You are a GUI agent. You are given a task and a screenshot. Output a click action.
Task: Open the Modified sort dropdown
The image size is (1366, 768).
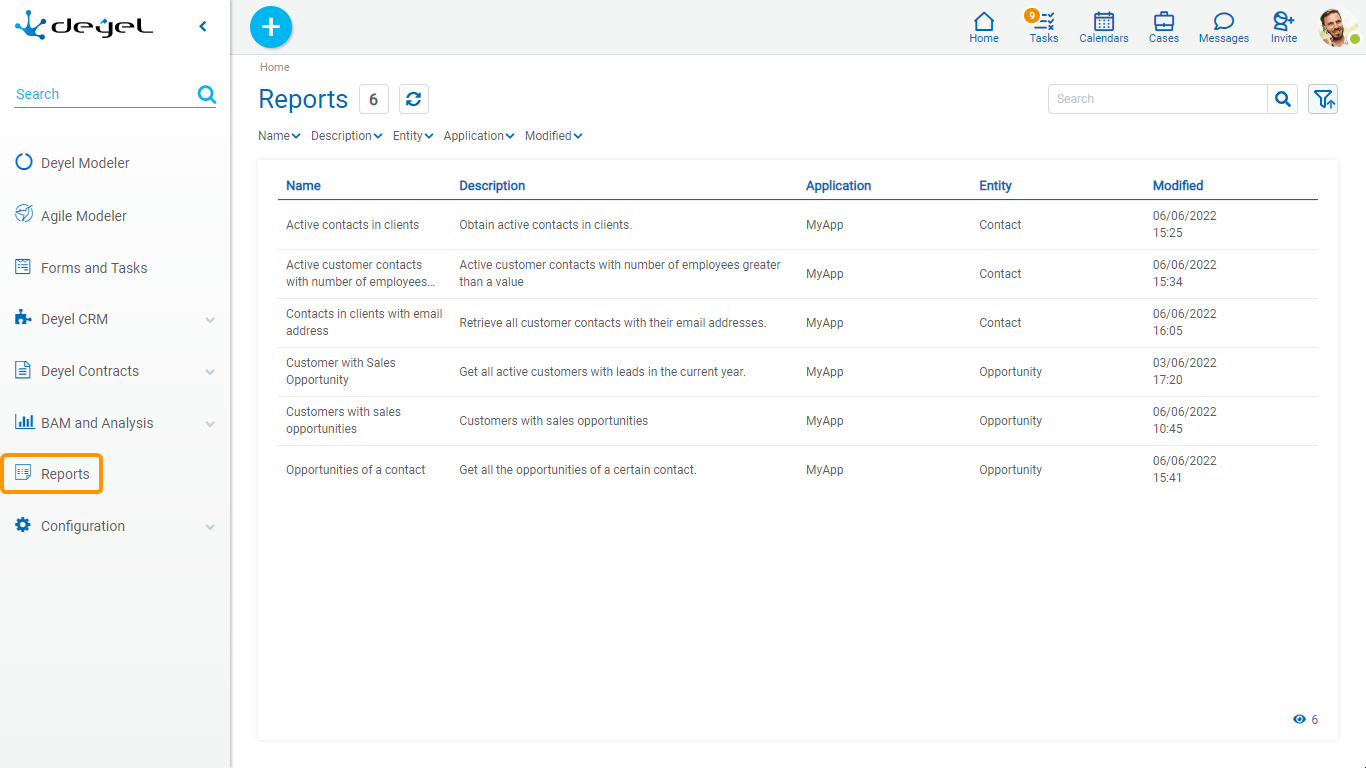553,136
